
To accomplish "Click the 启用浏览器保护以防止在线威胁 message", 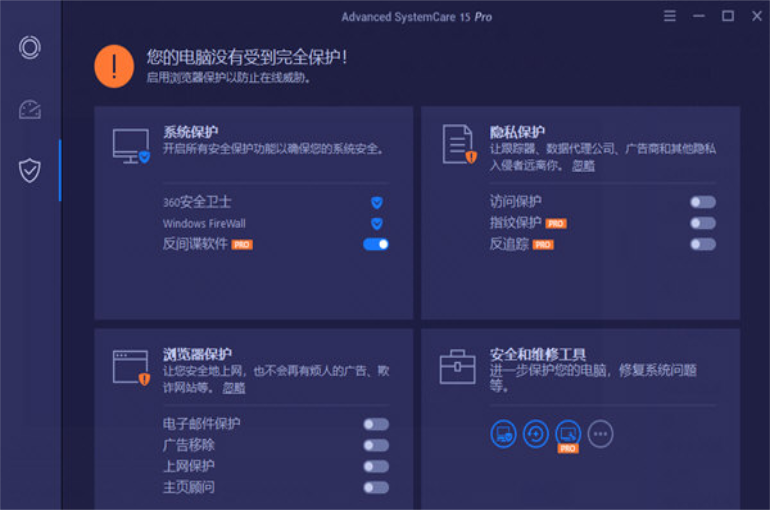I will click(x=228, y=78).
